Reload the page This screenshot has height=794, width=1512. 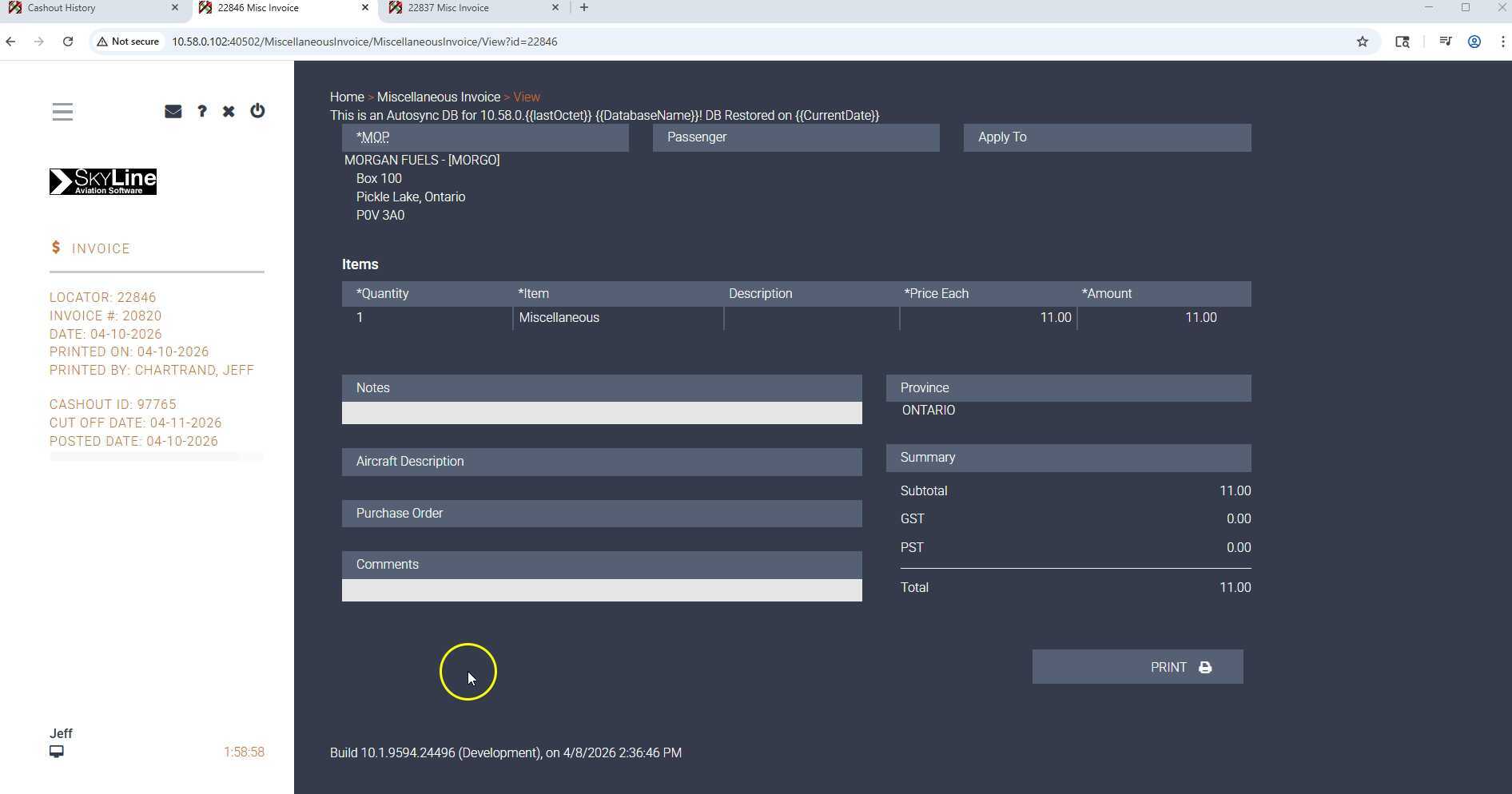[68, 42]
